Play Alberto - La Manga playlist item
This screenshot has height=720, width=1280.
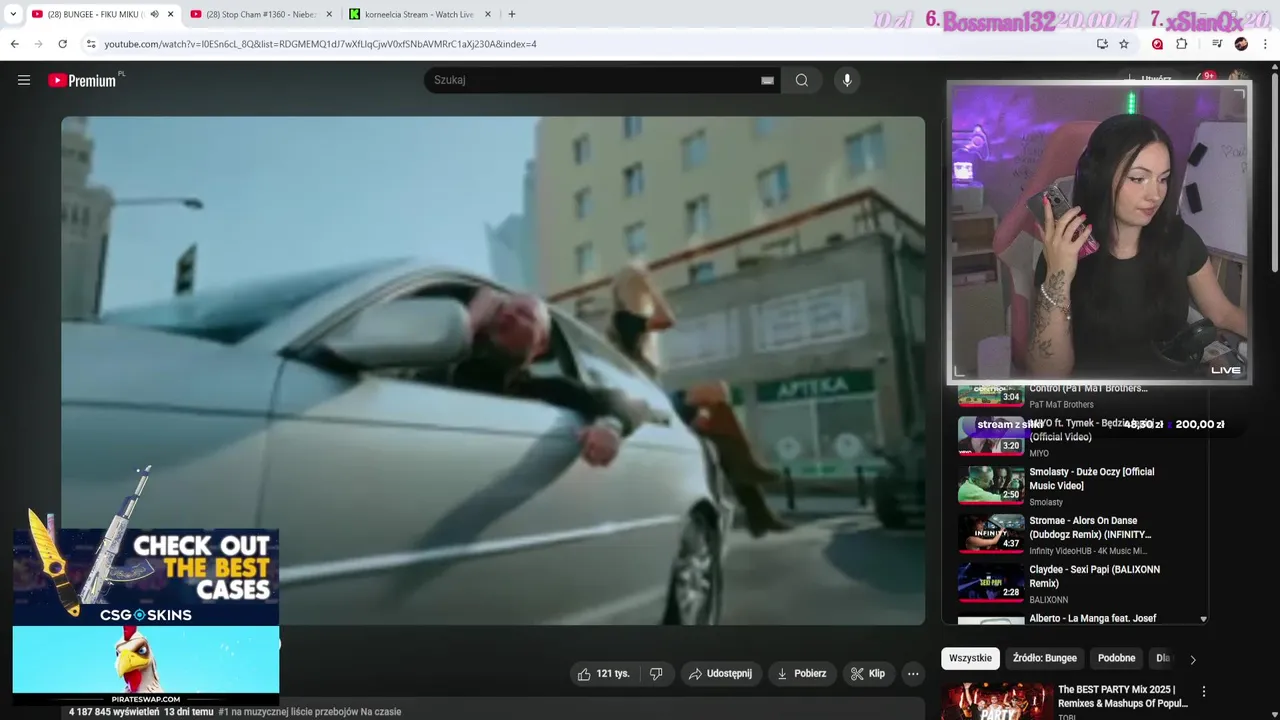pos(1074,618)
